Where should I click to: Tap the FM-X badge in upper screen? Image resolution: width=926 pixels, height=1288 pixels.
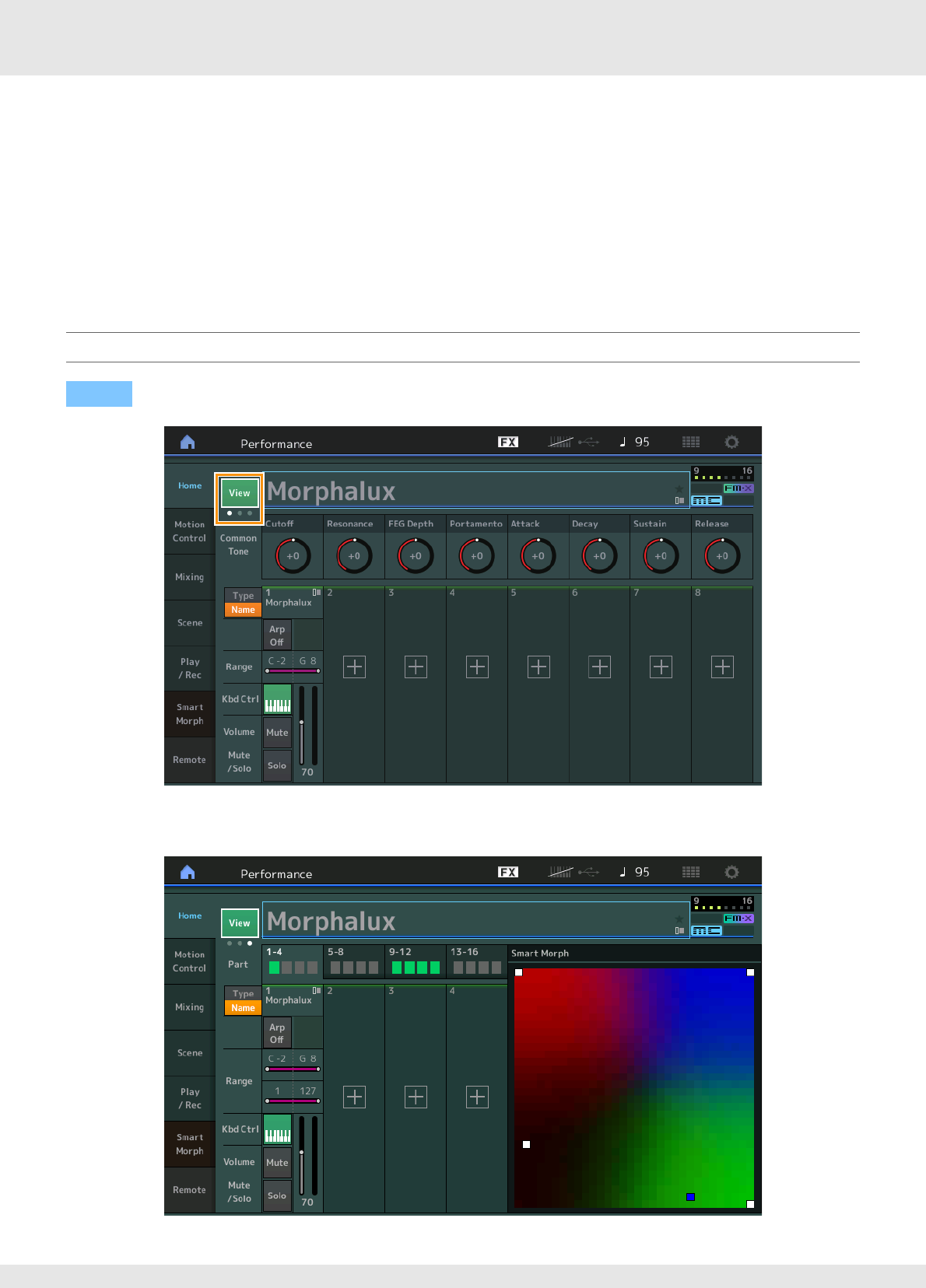pyautogui.click(x=738, y=488)
